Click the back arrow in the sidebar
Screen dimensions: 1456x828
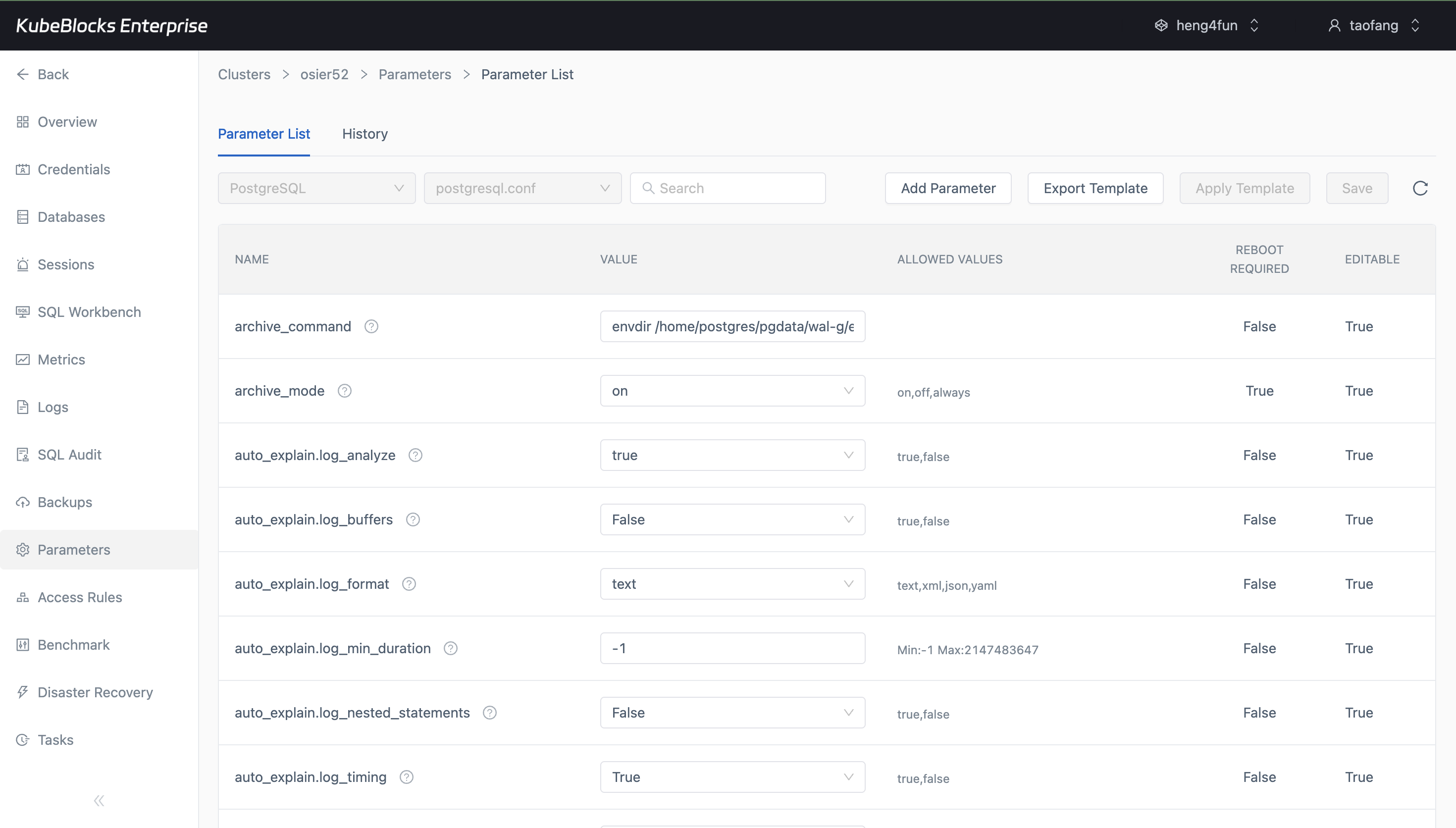click(23, 74)
